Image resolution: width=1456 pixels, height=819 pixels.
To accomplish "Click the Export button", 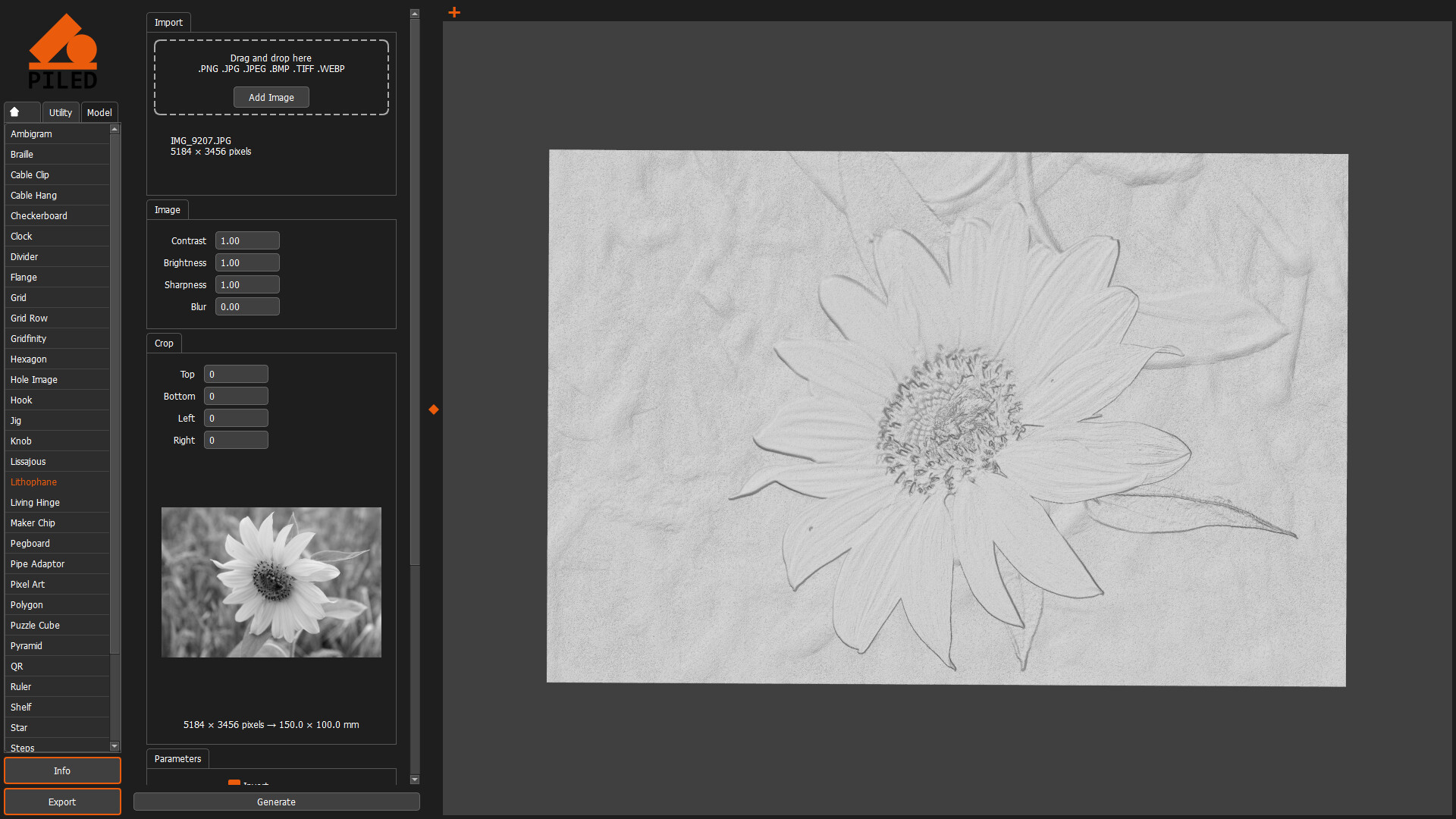I will 62,802.
